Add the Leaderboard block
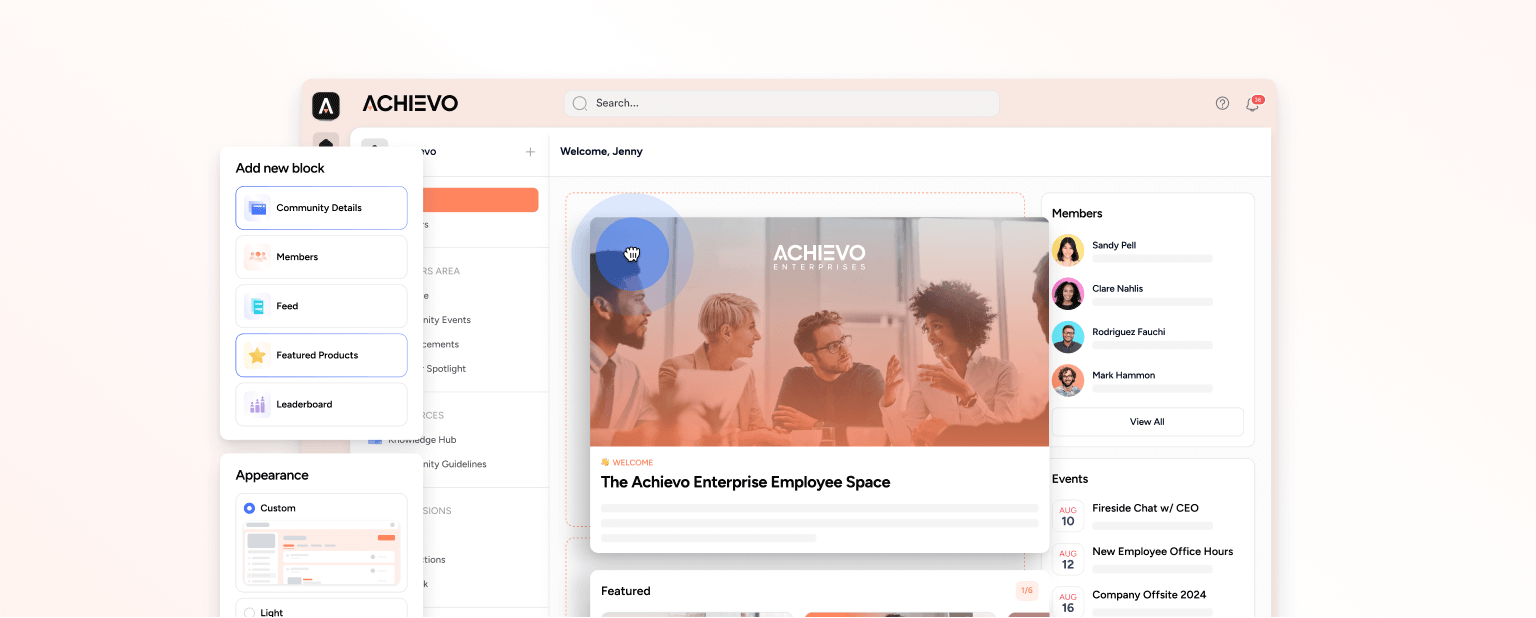This screenshot has height=618, width=1536. click(x=321, y=404)
